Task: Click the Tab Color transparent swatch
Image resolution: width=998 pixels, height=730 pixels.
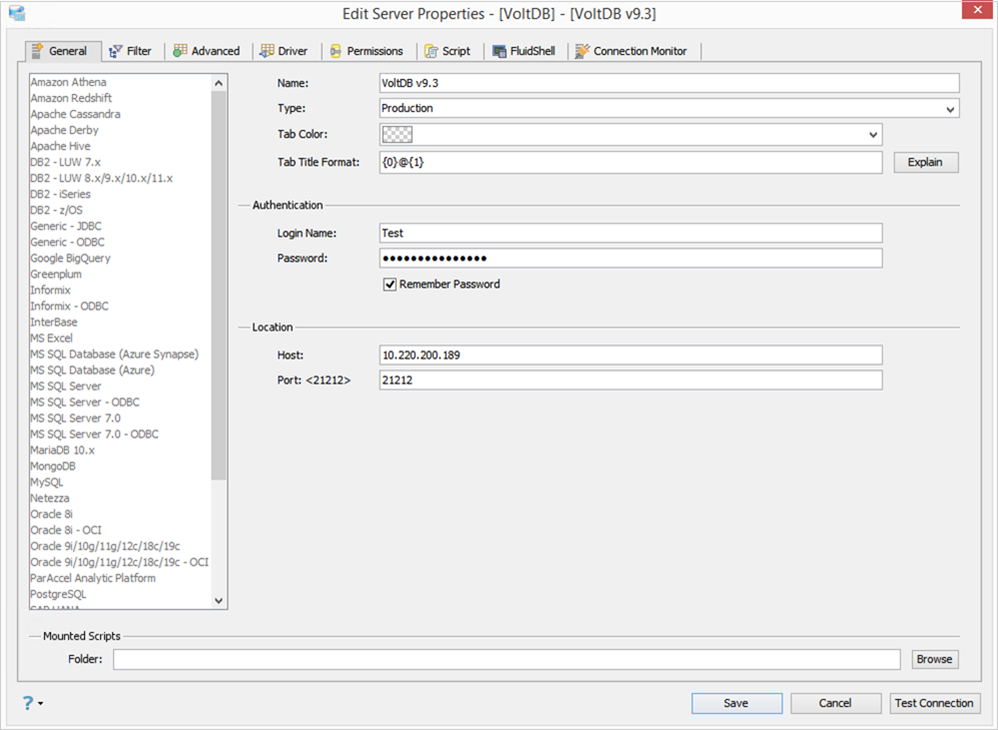Action: pos(397,134)
